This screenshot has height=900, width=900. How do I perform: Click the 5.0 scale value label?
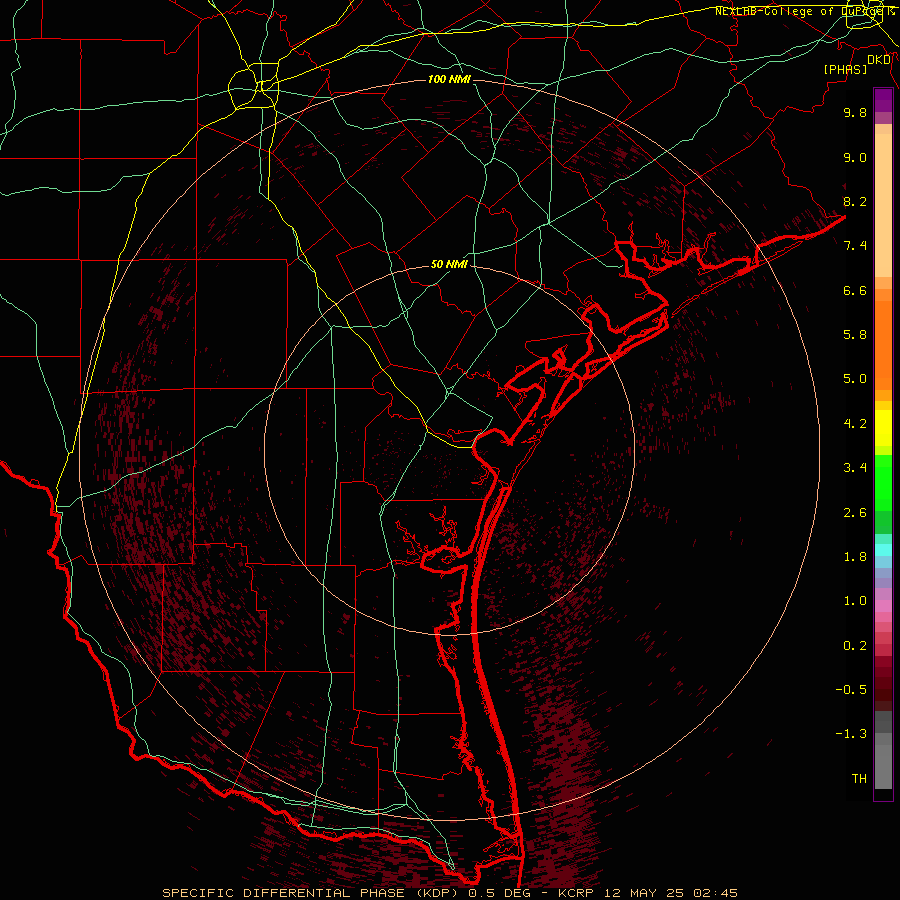tap(855, 379)
